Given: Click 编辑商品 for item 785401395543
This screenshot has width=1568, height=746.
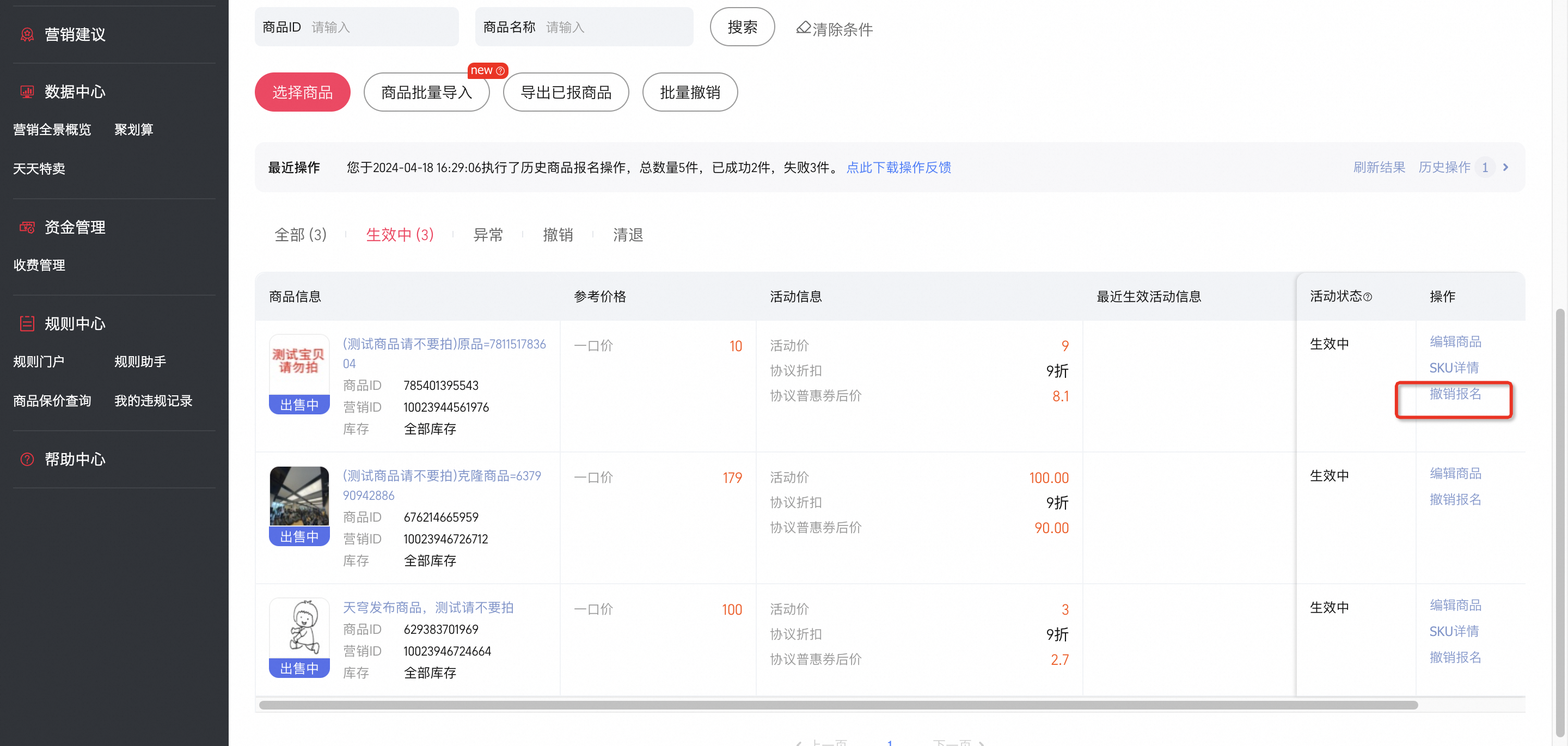Looking at the screenshot, I should coord(1455,341).
